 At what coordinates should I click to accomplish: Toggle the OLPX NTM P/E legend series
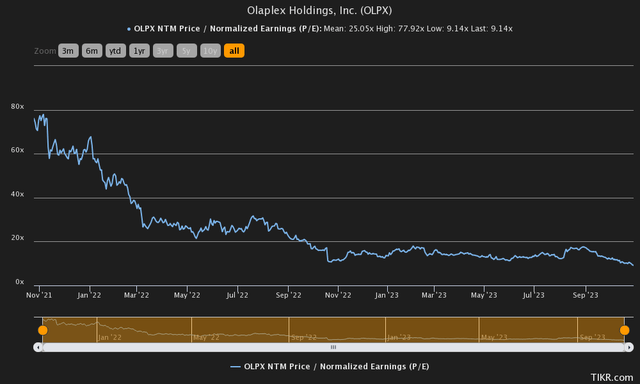pos(329,366)
